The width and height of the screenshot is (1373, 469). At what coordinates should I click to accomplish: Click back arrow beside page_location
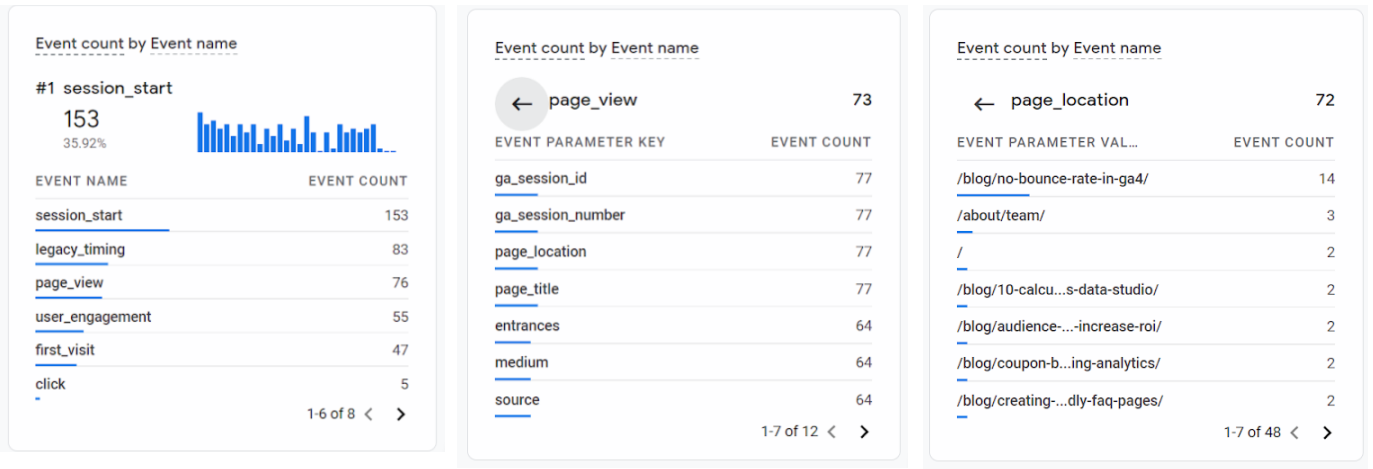[x=984, y=104]
